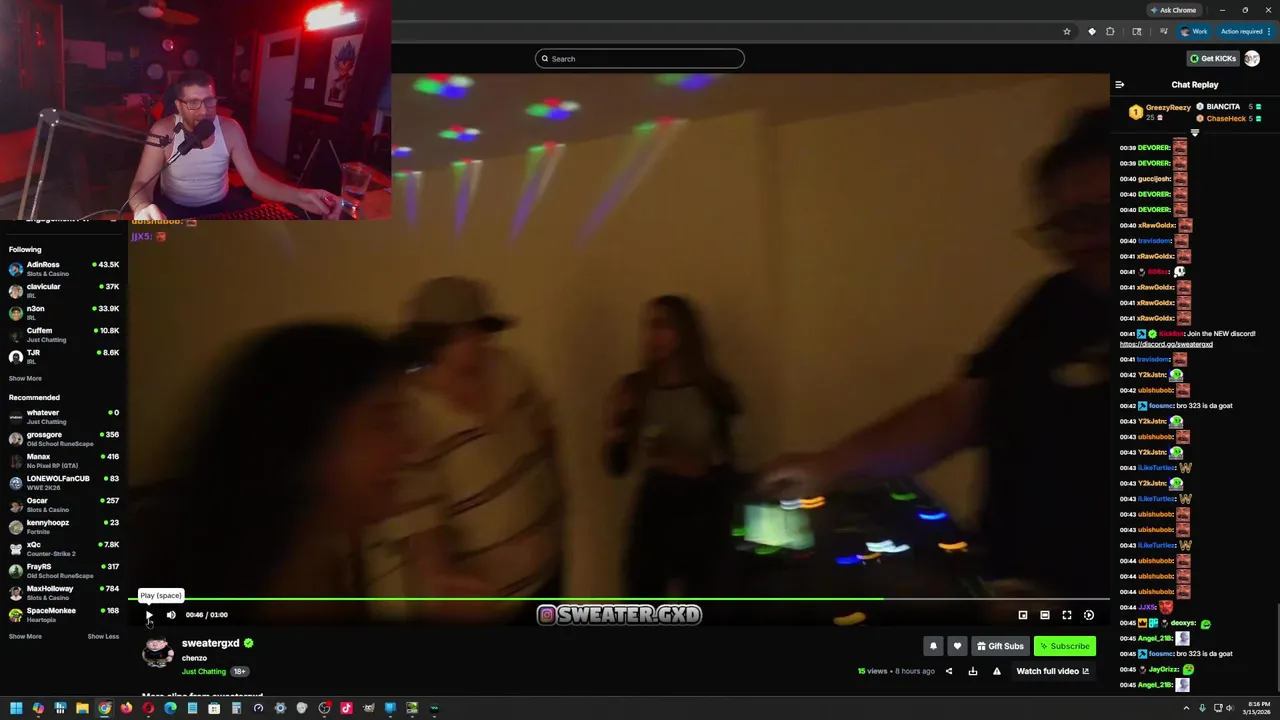
Task: Open SpaceMonkee recommended channel
Action: pos(64,615)
